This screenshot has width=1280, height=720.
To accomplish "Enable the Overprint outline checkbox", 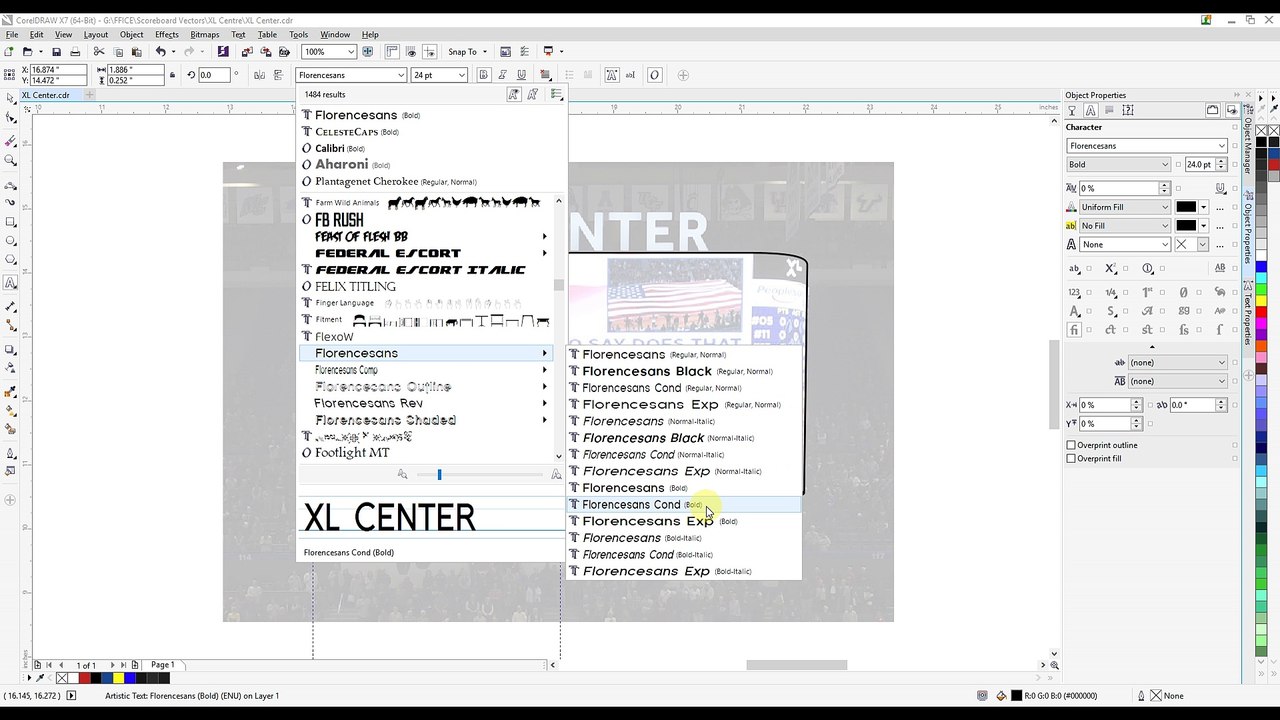I will click(1071, 445).
